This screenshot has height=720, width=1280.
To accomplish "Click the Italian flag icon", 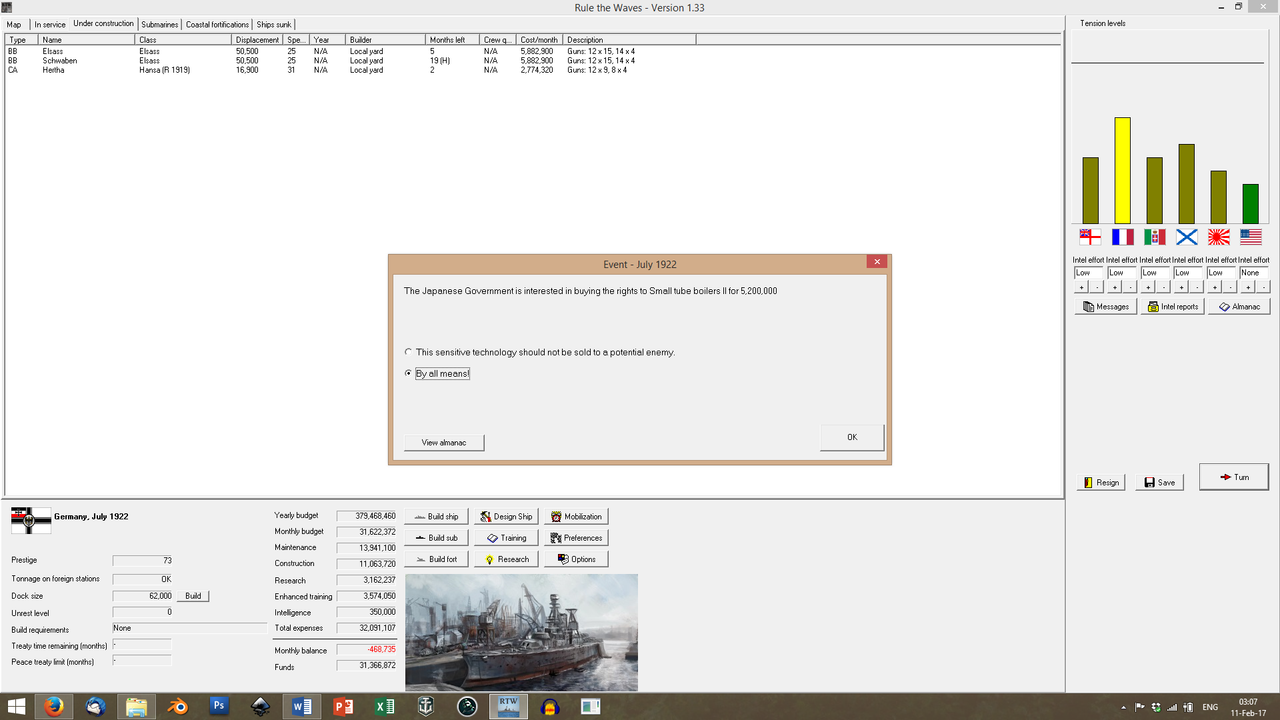I will (x=1154, y=237).
